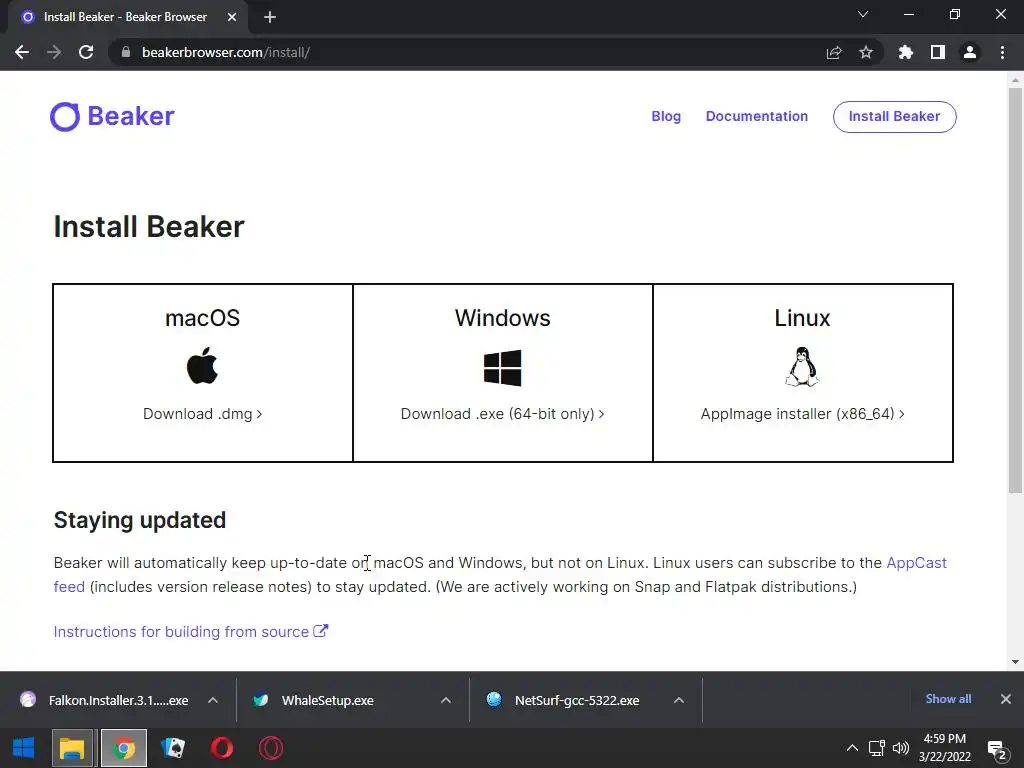Go back using browser back arrow
Image resolution: width=1024 pixels, height=768 pixels.
click(x=22, y=52)
